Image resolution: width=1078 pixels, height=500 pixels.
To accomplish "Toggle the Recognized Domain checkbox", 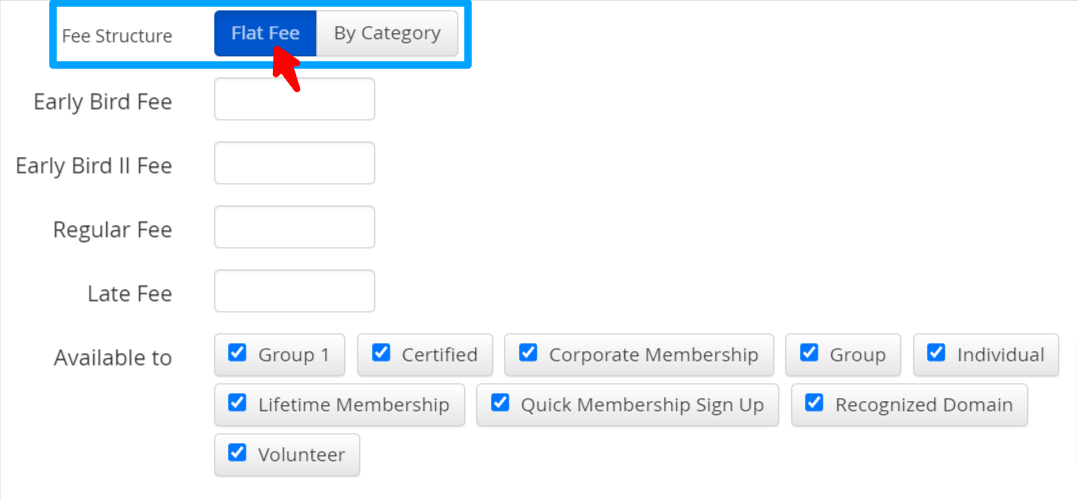I will click(x=814, y=403).
